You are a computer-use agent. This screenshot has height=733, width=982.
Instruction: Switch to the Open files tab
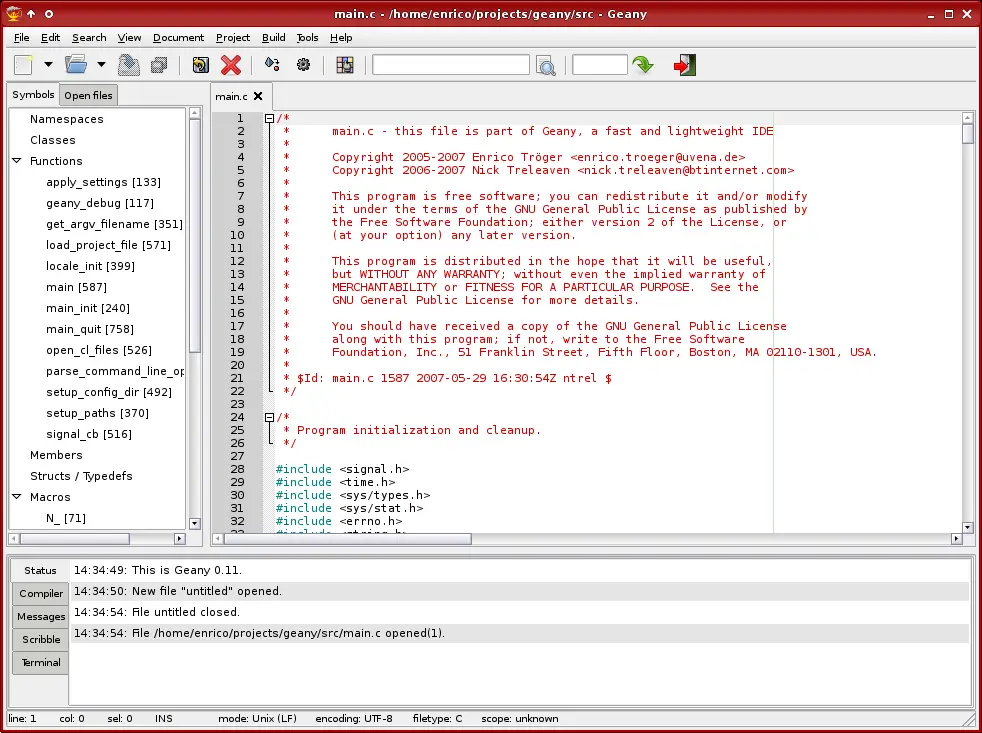pos(89,95)
